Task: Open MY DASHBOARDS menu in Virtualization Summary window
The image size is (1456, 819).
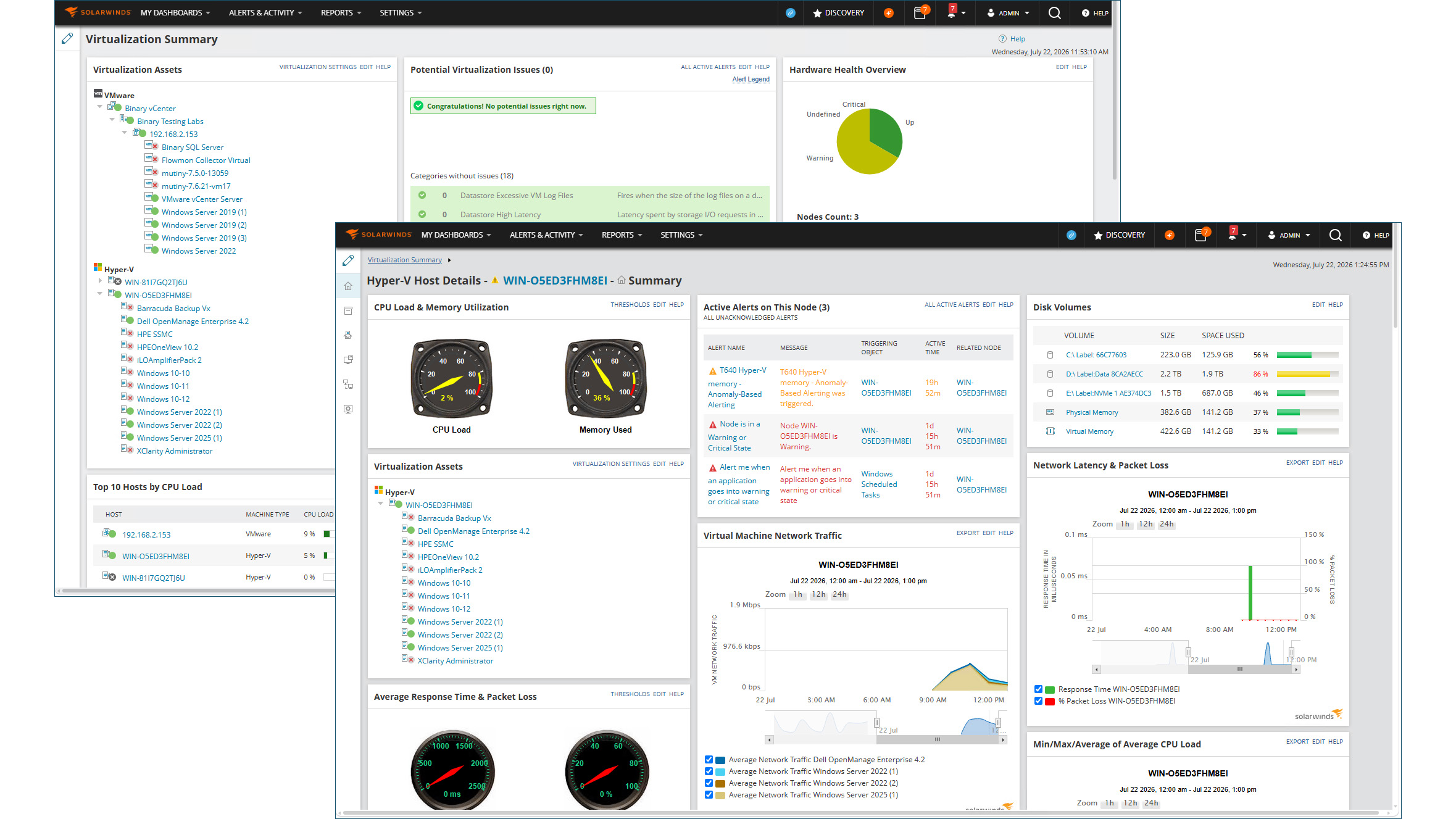Action: pos(175,13)
